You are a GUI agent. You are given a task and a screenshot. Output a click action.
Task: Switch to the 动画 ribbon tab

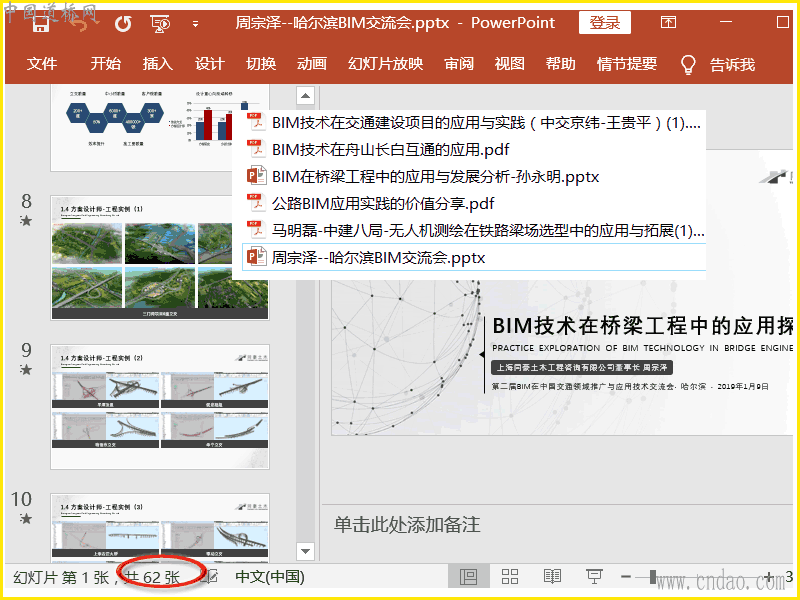pyautogui.click(x=312, y=64)
